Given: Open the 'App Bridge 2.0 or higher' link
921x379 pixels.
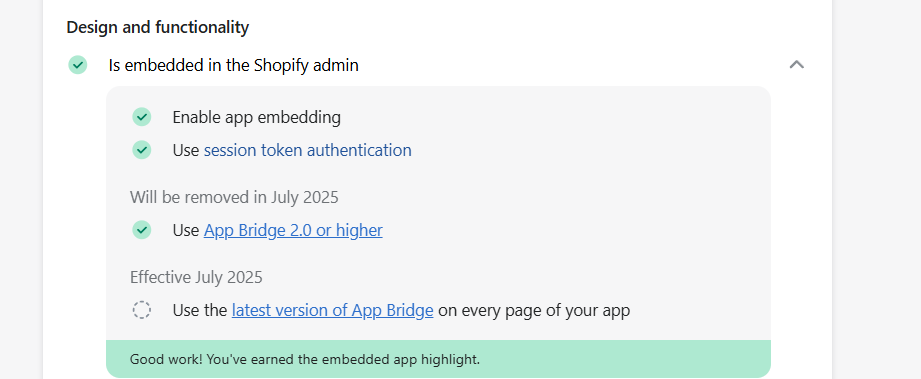Looking at the screenshot, I should coord(293,230).
